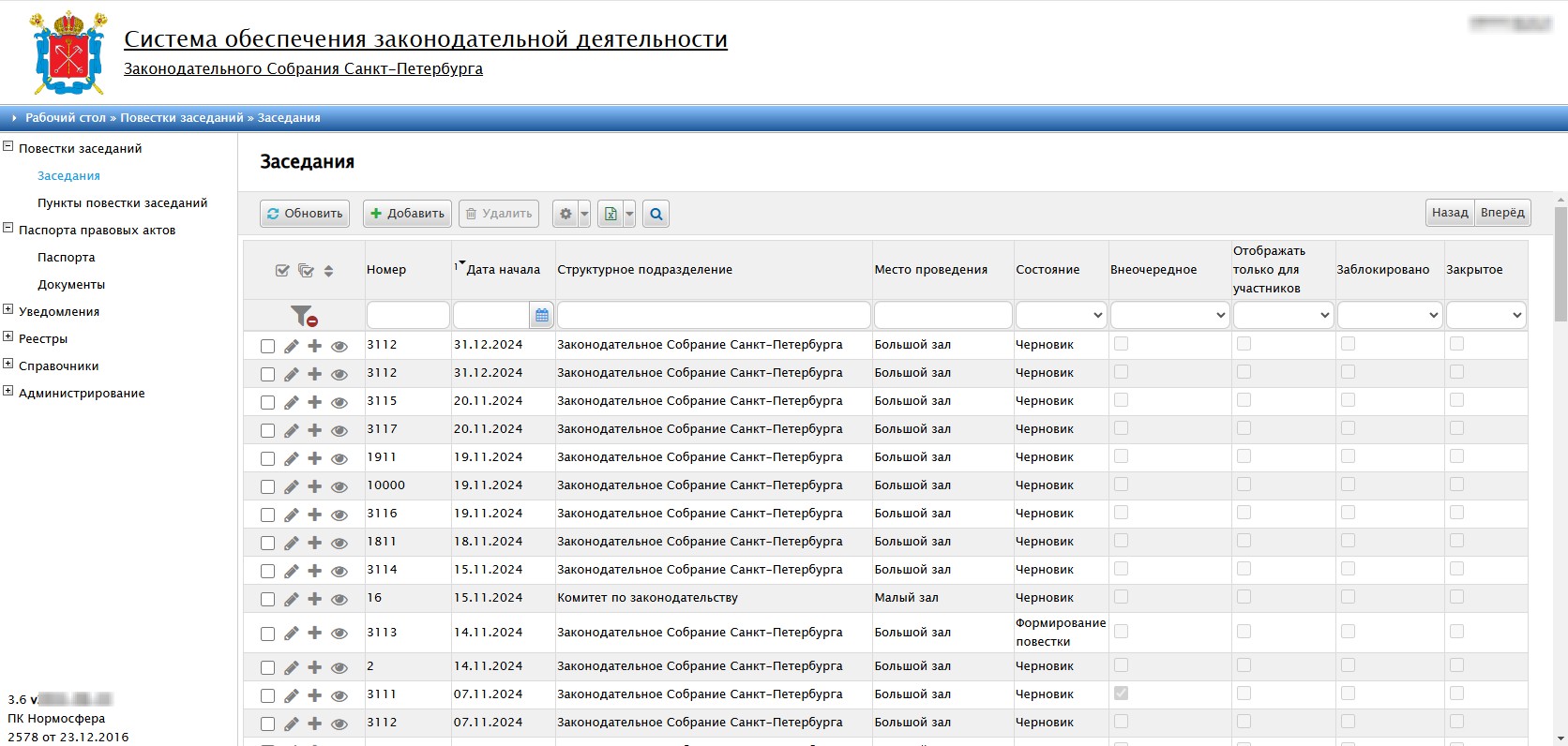Viewport: 1568px width, 746px height.
Task: Click the search magnifier toolbar icon
Action: (656, 214)
